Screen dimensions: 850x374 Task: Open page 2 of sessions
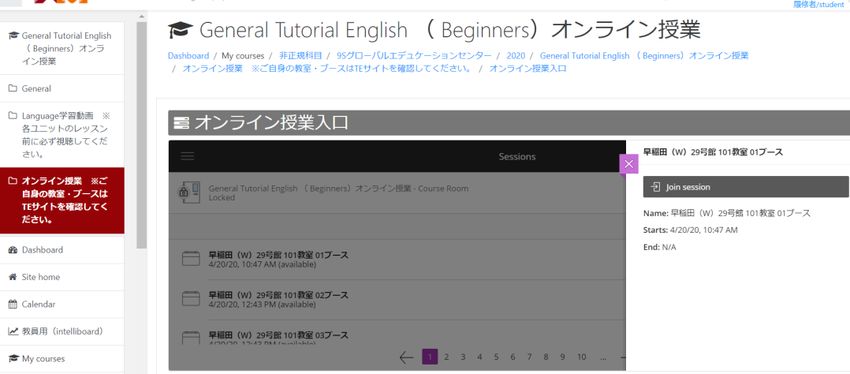(x=446, y=357)
